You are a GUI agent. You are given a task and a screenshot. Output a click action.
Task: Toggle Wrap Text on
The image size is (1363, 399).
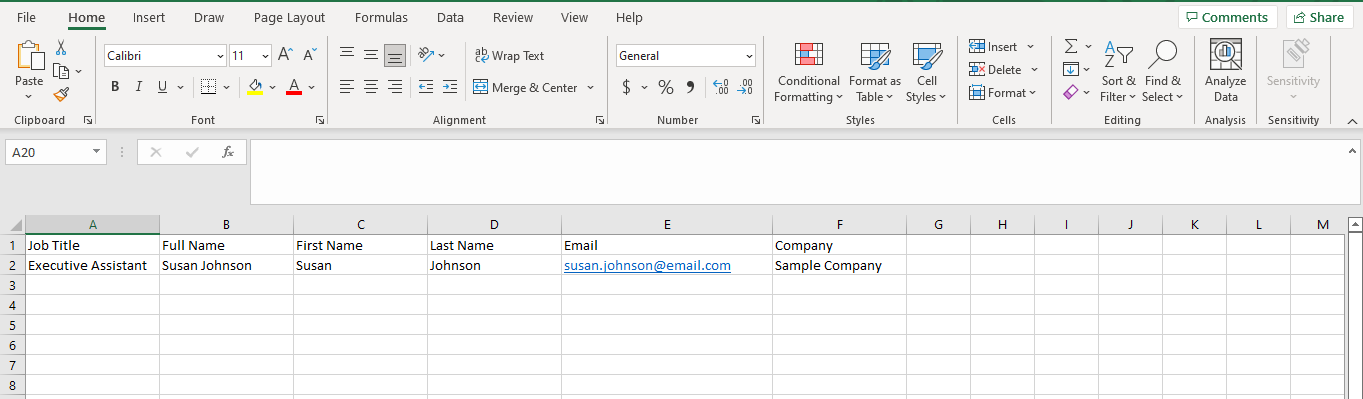[510, 56]
